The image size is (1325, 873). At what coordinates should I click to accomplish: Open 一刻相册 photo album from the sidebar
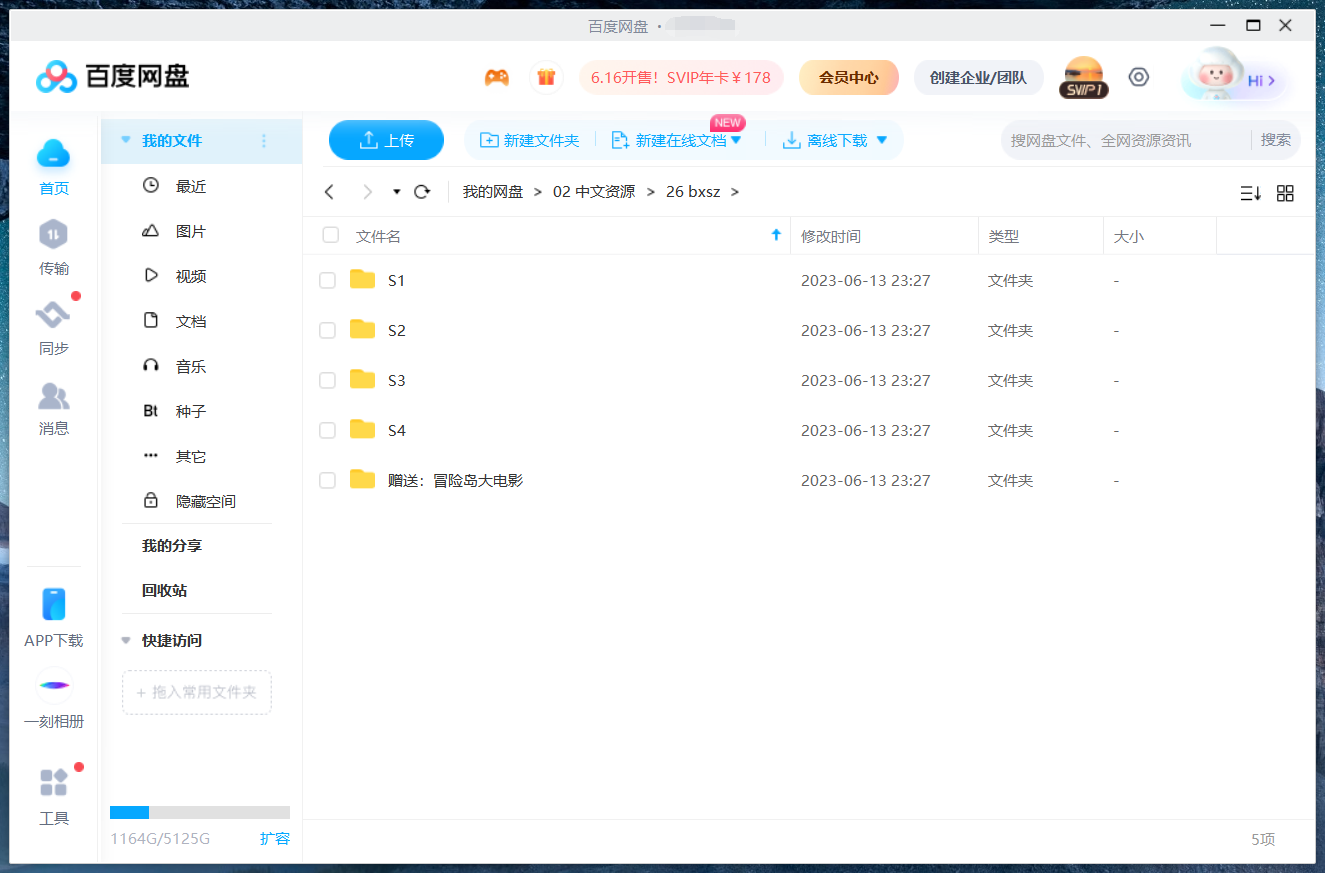click(x=53, y=693)
